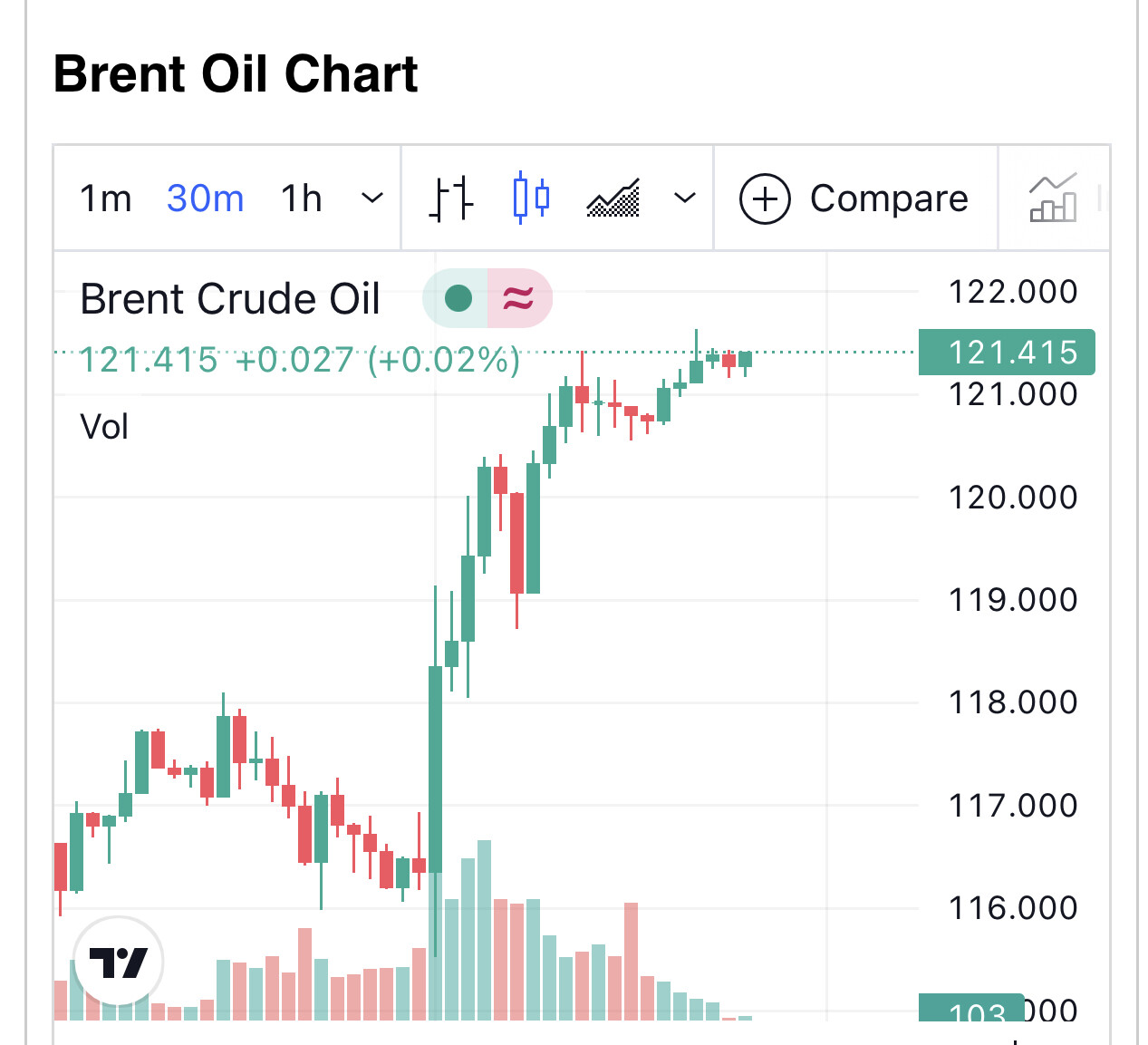Click the 120.000 price scale marker
This screenshot has width=1148, height=1045.
click(1012, 497)
